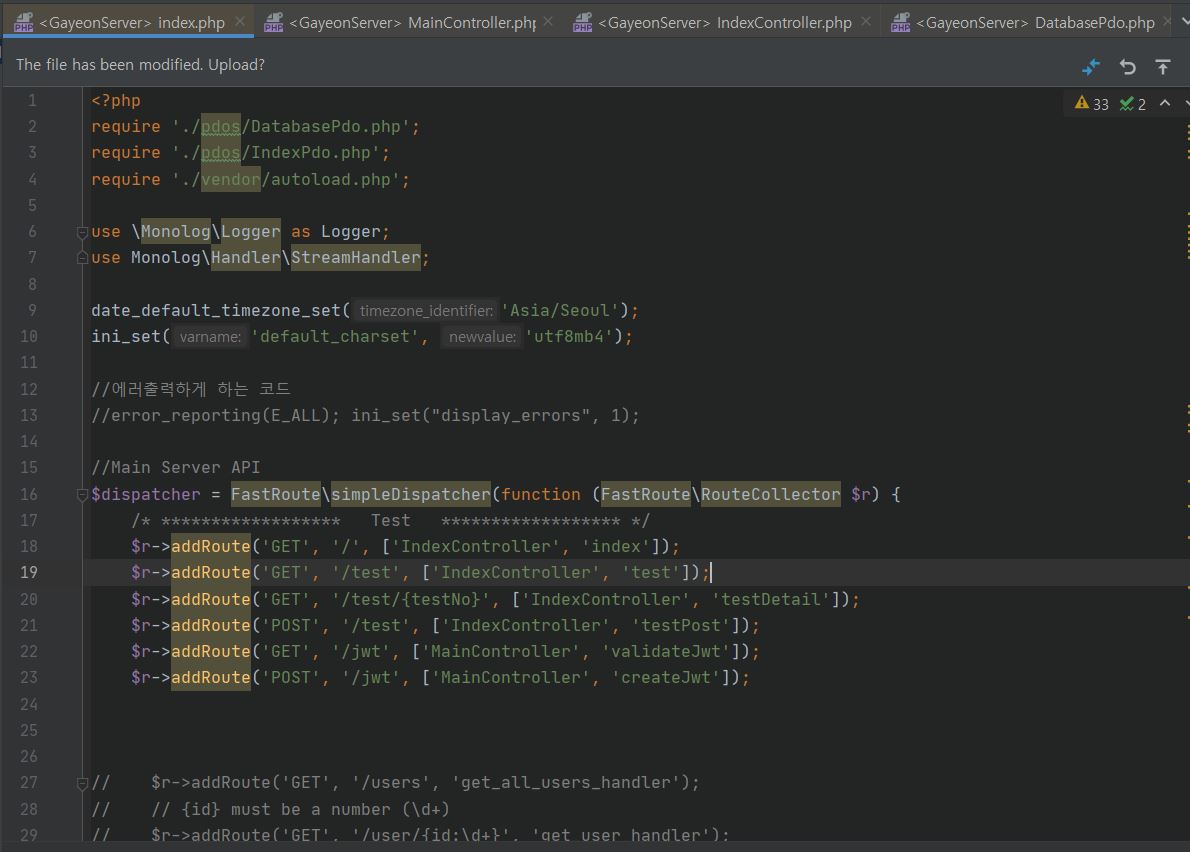The width and height of the screenshot is (1190, 852).
Task: Click the 'timezone_identifier:' parameter hint
Action: (426, 311)
